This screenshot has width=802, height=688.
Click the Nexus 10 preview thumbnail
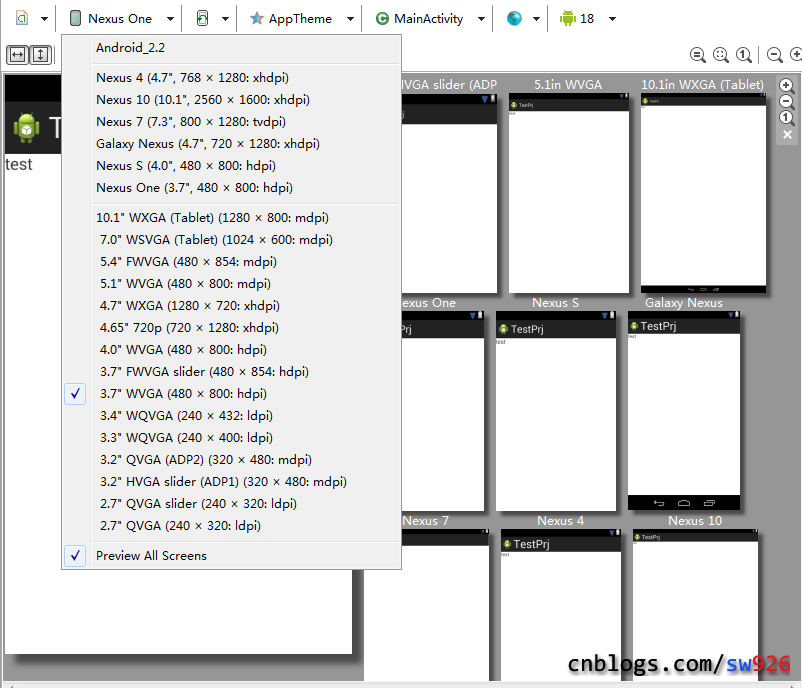point(695,605)
